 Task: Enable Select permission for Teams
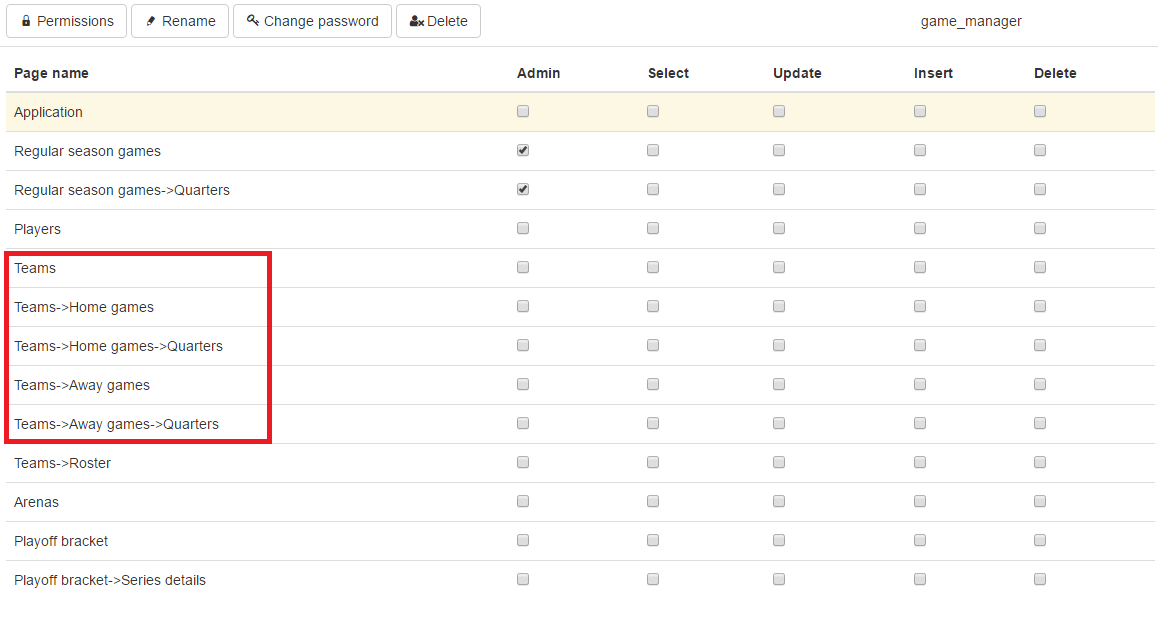click(x=653, y=267)
